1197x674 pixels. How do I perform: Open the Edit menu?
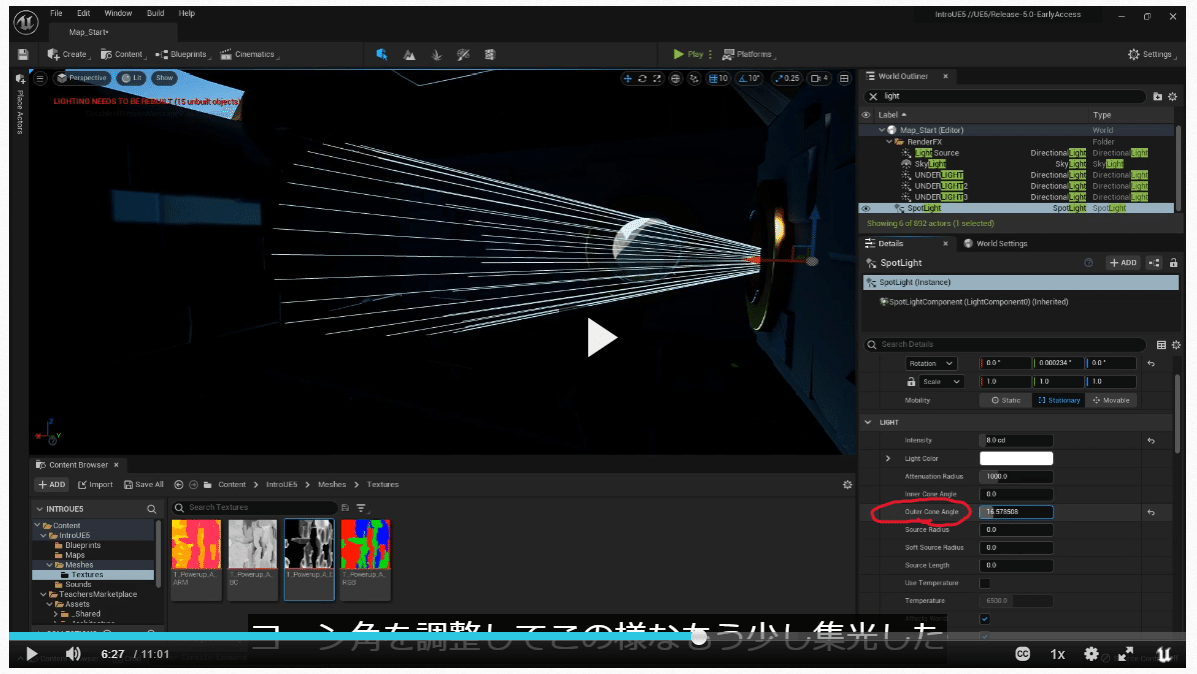(83, 13)
